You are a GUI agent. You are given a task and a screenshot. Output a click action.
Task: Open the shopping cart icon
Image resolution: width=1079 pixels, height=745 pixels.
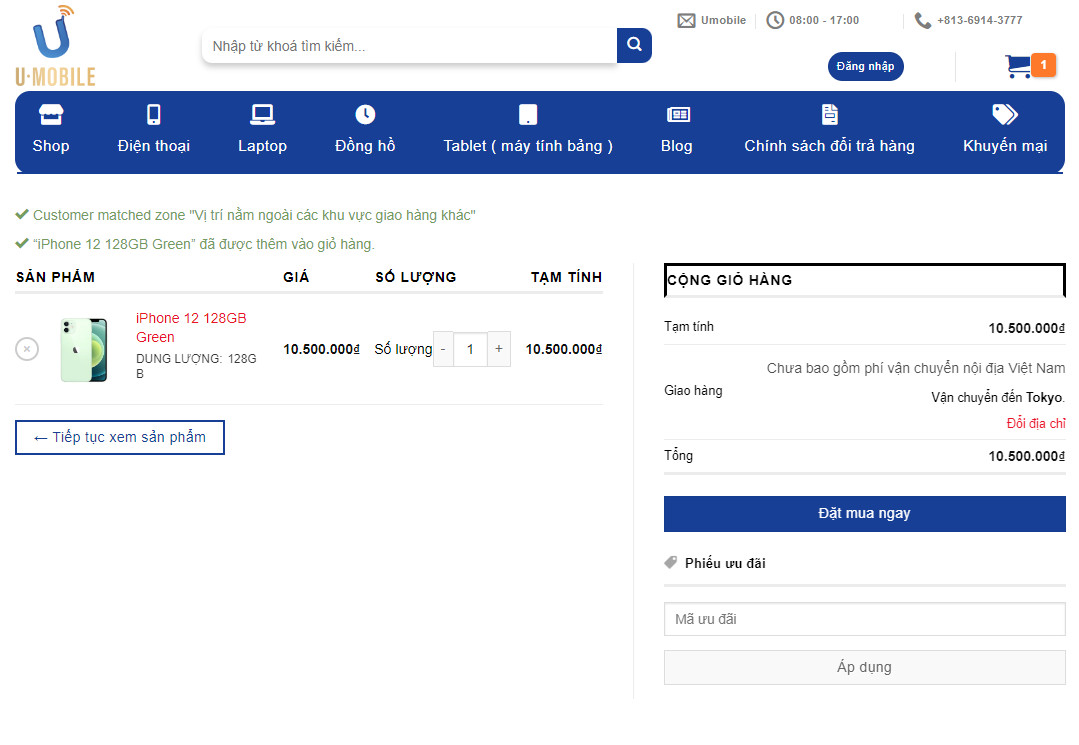point(1019,67)
